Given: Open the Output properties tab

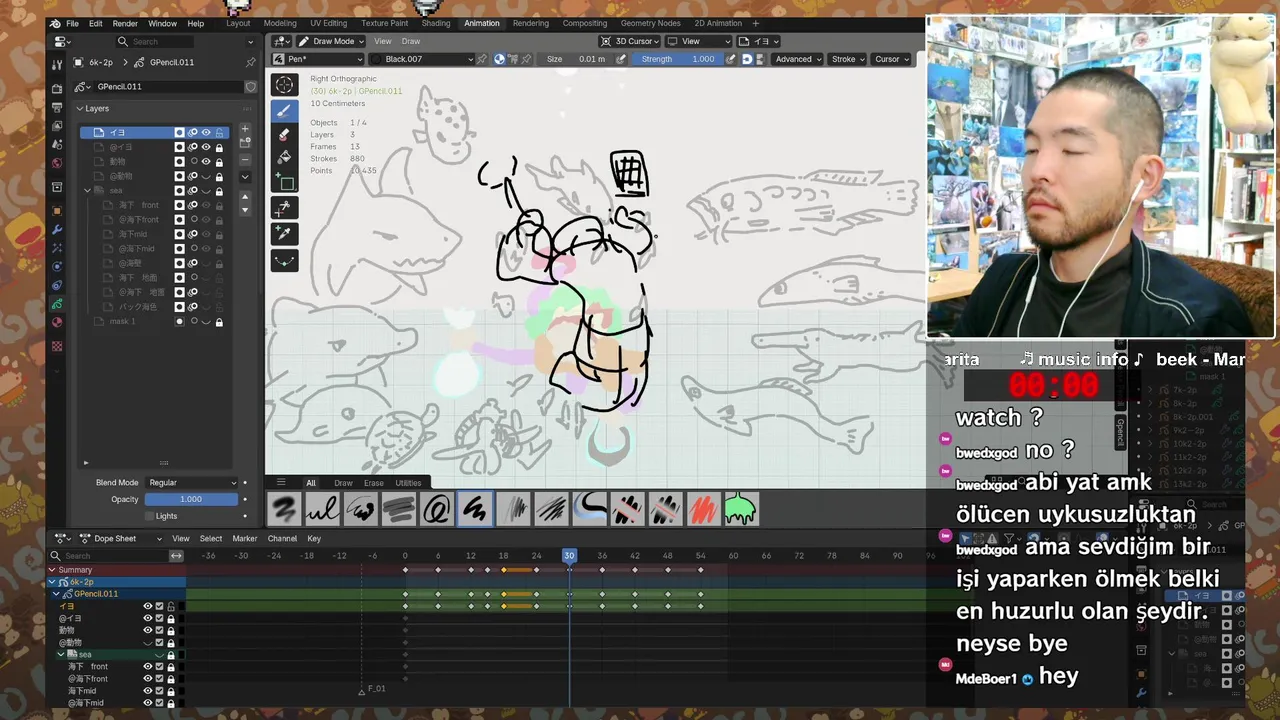Looking at the screenshot, I should (x=57, y=107).
